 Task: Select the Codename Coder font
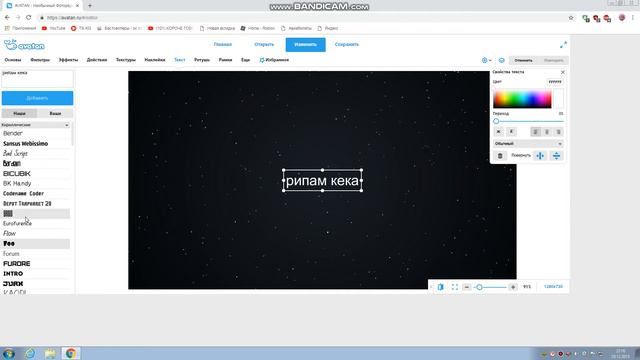(36, 193)
